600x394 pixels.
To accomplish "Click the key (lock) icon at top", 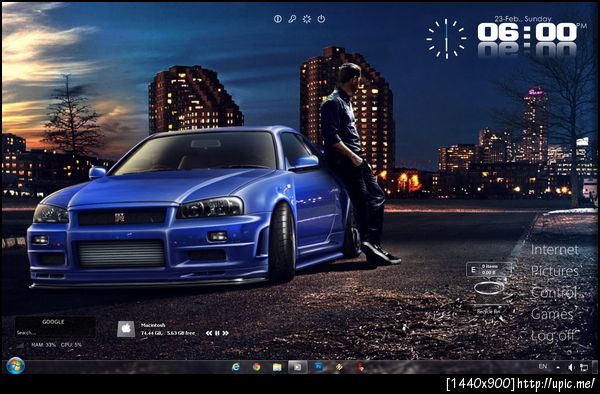I will tap(292, 19).
